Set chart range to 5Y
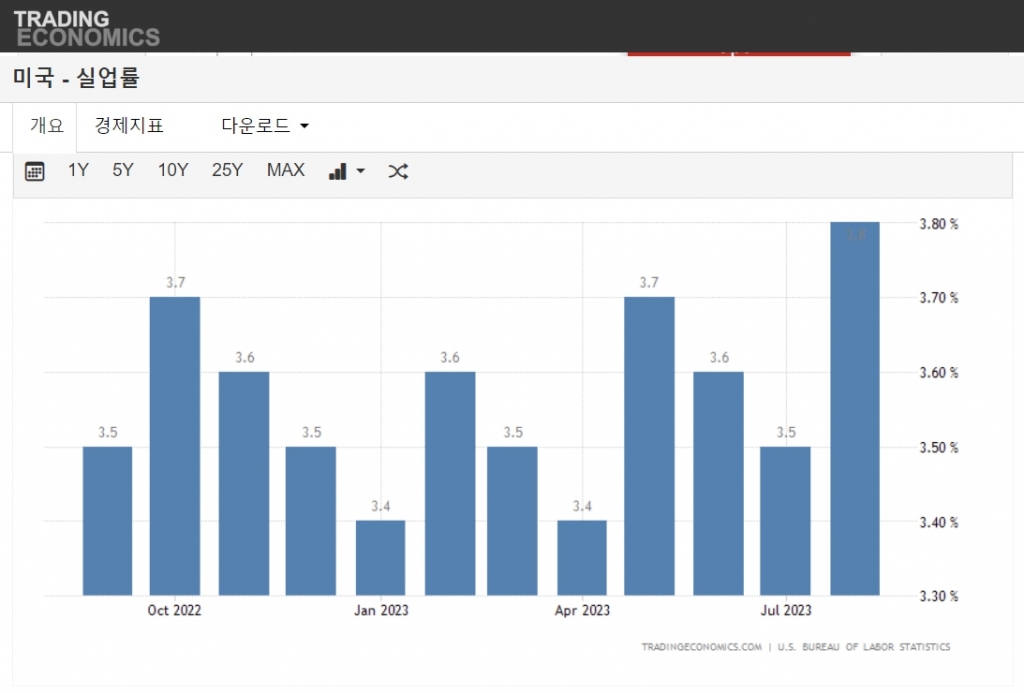Screen dimensions: 1024x693 click(x=123, y=170)
